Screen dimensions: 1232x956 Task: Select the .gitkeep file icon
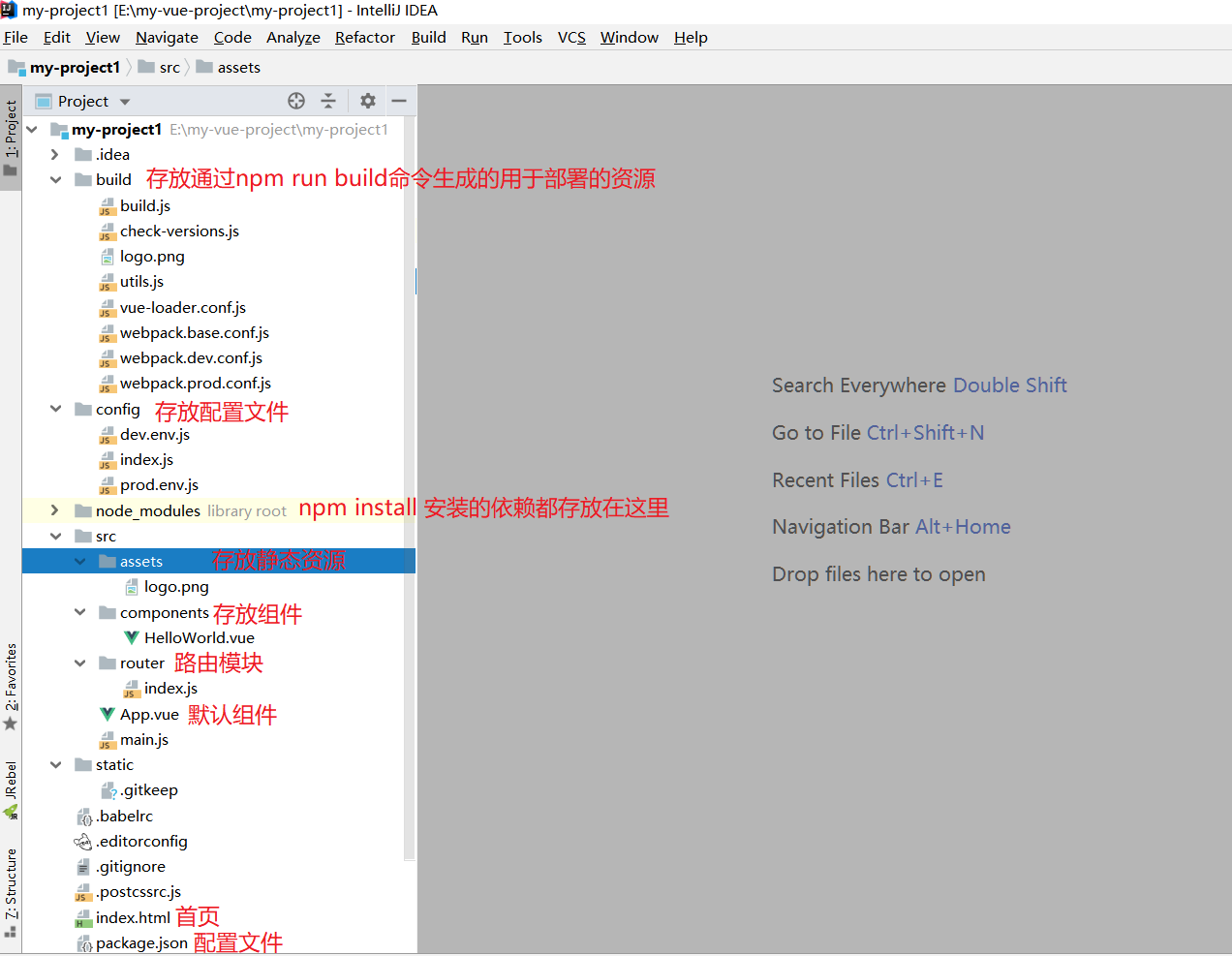108,790
